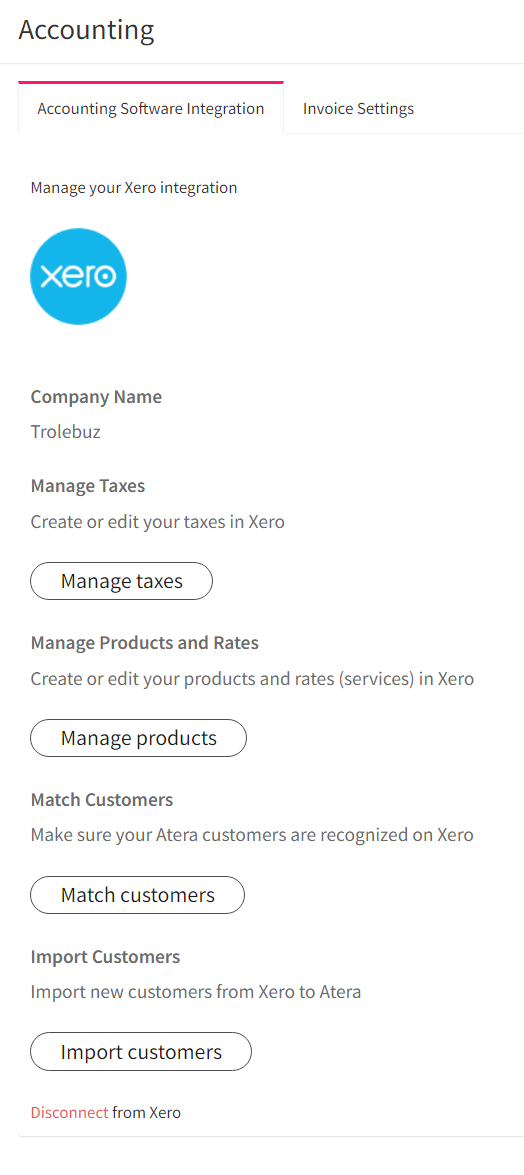Click the Xero logo icon
This screenshot has width=524, height=1175.
(x=78, y=277)
